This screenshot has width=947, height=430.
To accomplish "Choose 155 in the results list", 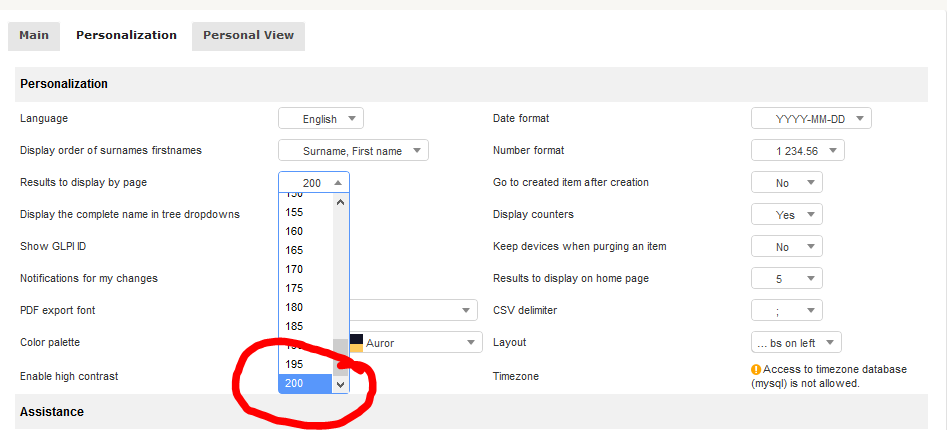I will point(306,213).
